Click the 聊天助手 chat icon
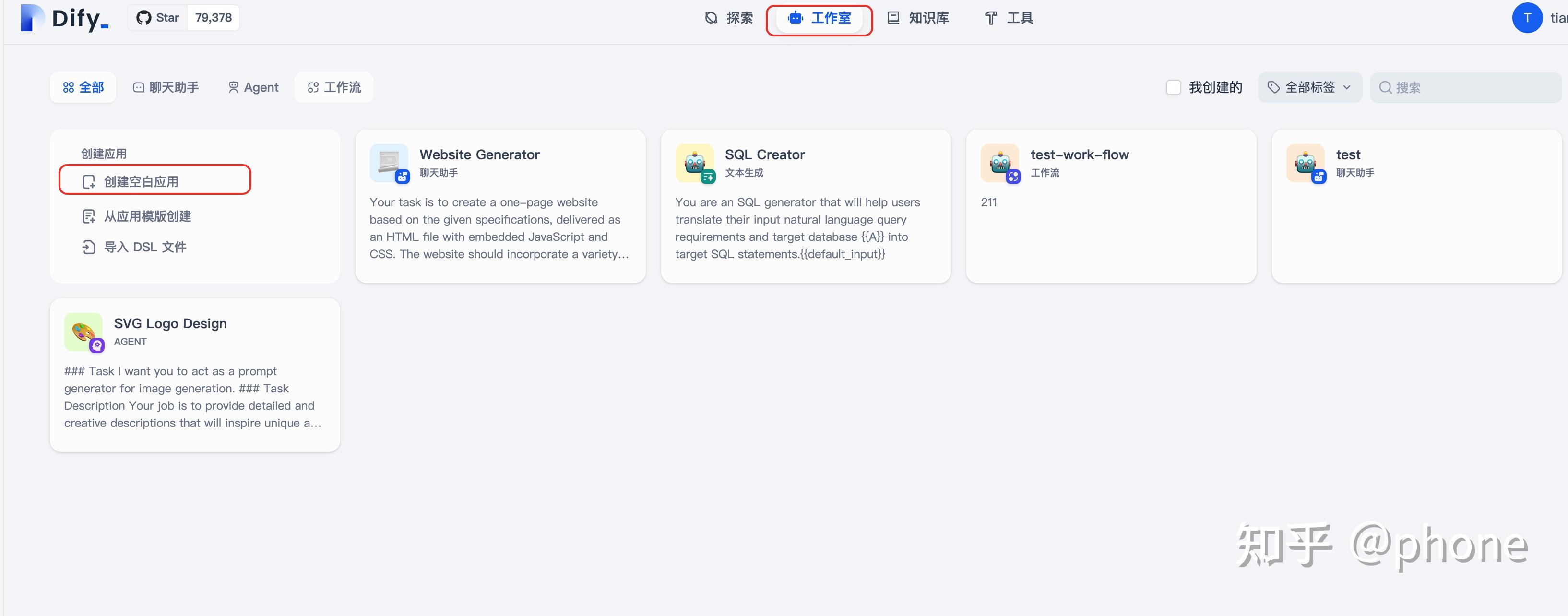Image resolution: width=1568 pixels, height=616 pixels. point(139,88)
